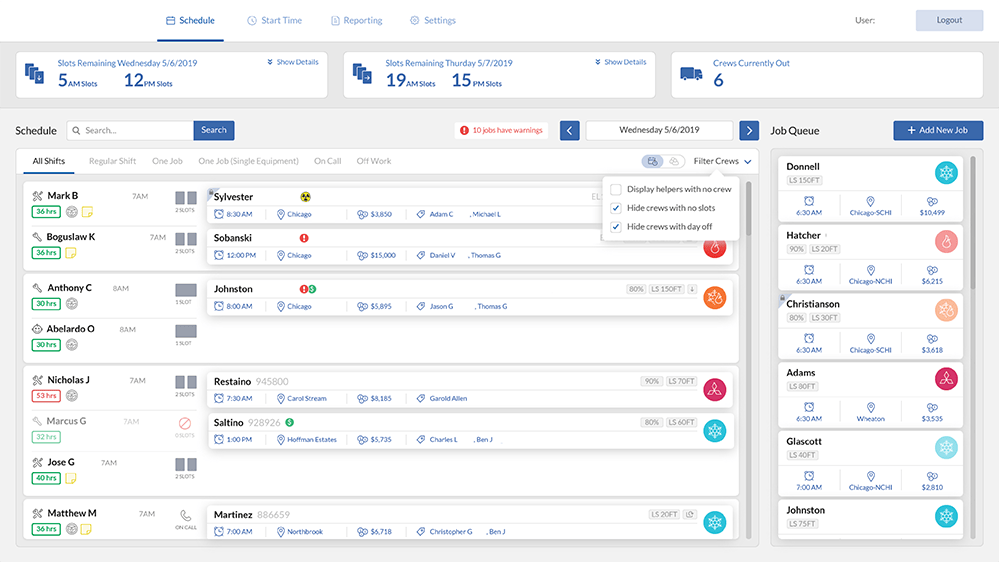Go to the Reporting tab

coord(357,20)
